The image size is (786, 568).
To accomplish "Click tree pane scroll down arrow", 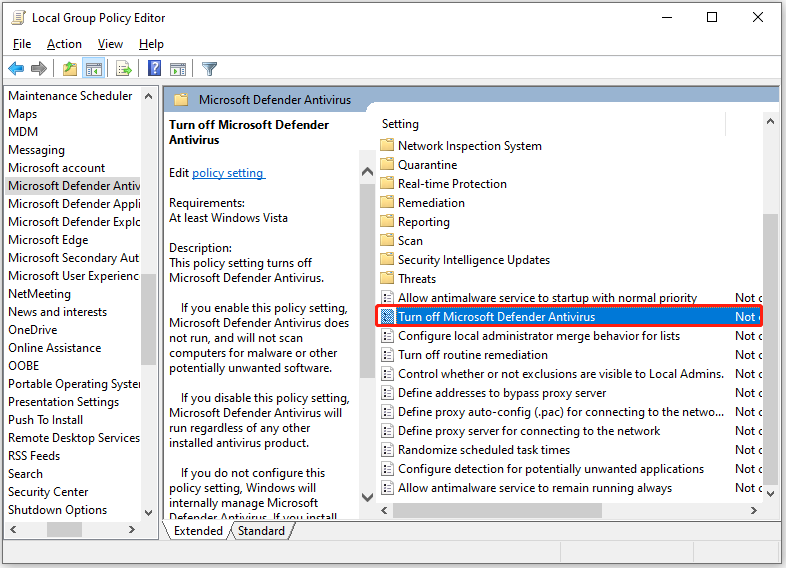I will coord(148,512).
